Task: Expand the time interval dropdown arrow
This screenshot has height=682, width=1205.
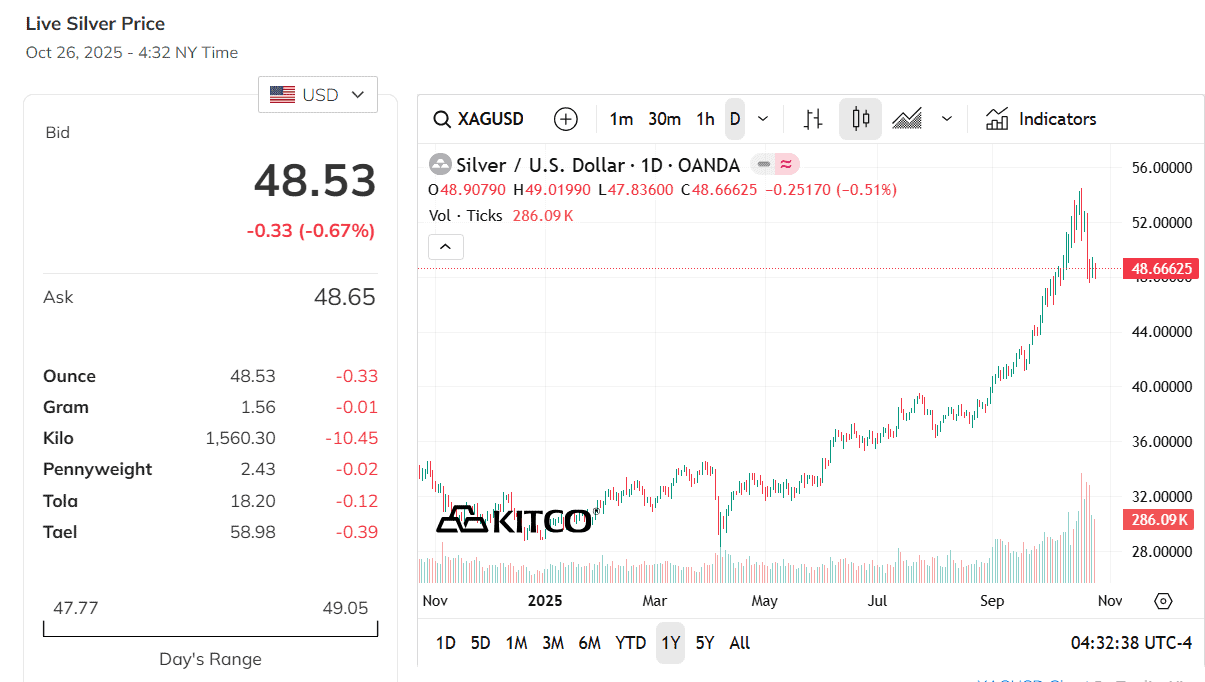Action: click(x=763, y=119)
